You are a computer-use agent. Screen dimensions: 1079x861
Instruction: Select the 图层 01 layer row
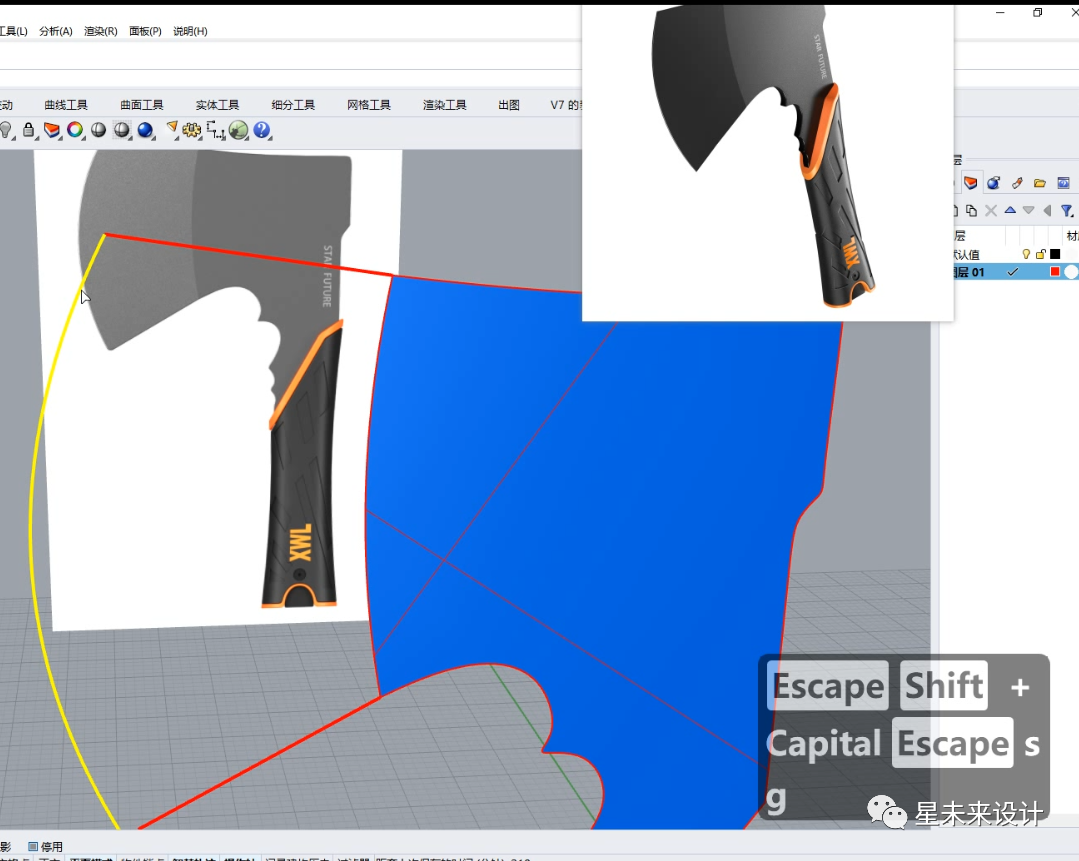coord(1016,272)
